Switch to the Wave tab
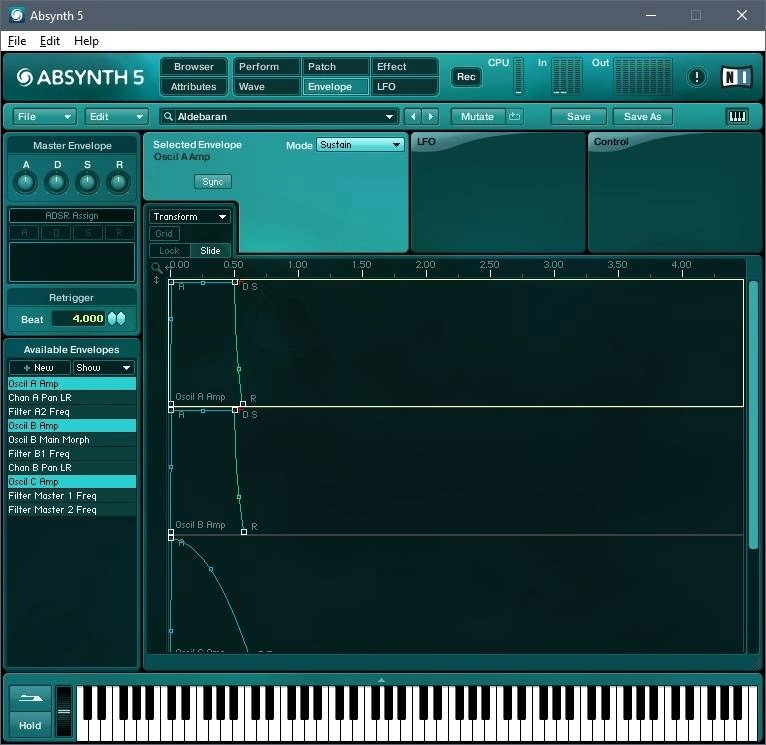The width and height of the screenshot is (766, 745). coord(266,86)
